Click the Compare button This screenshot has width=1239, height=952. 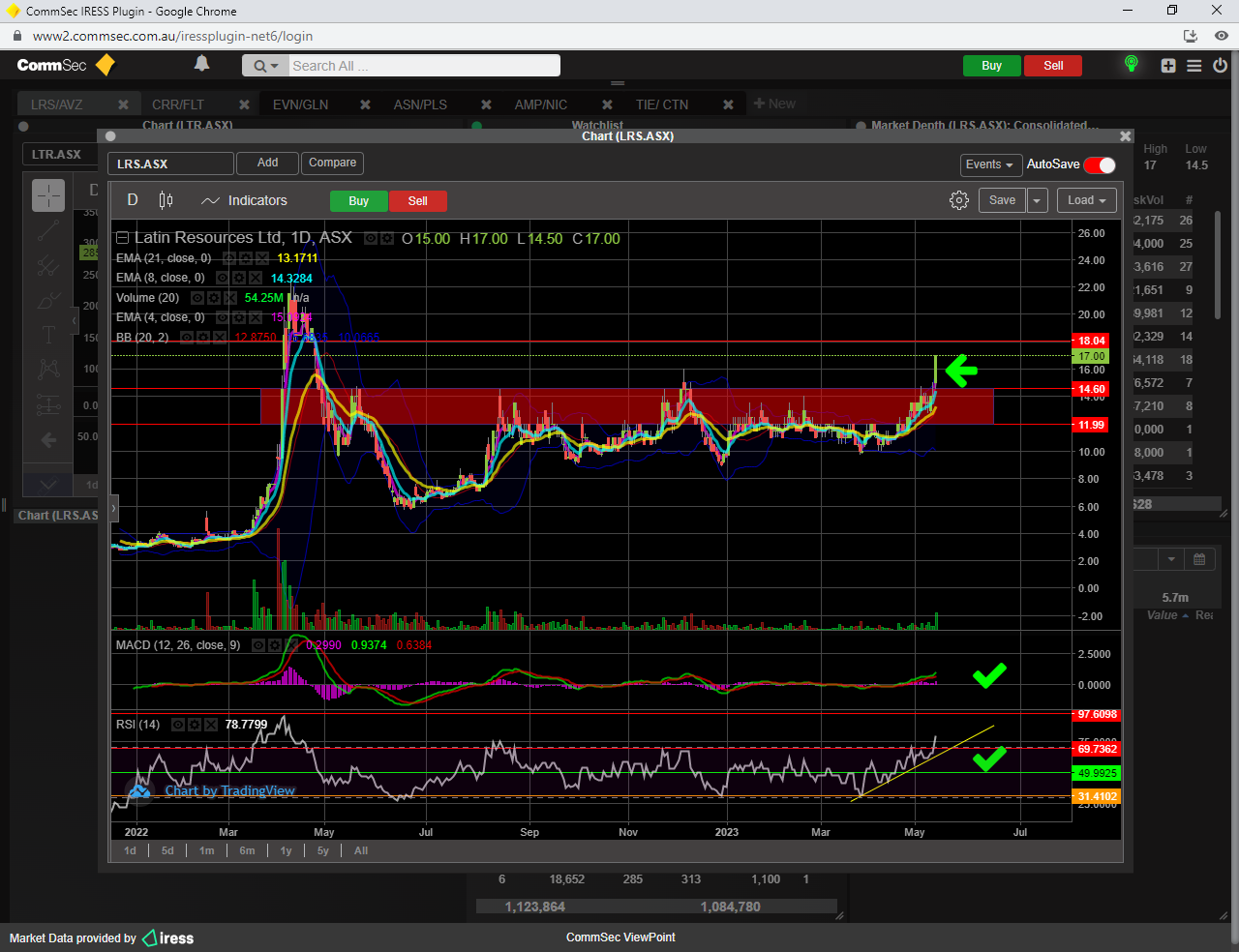(332, 163)
